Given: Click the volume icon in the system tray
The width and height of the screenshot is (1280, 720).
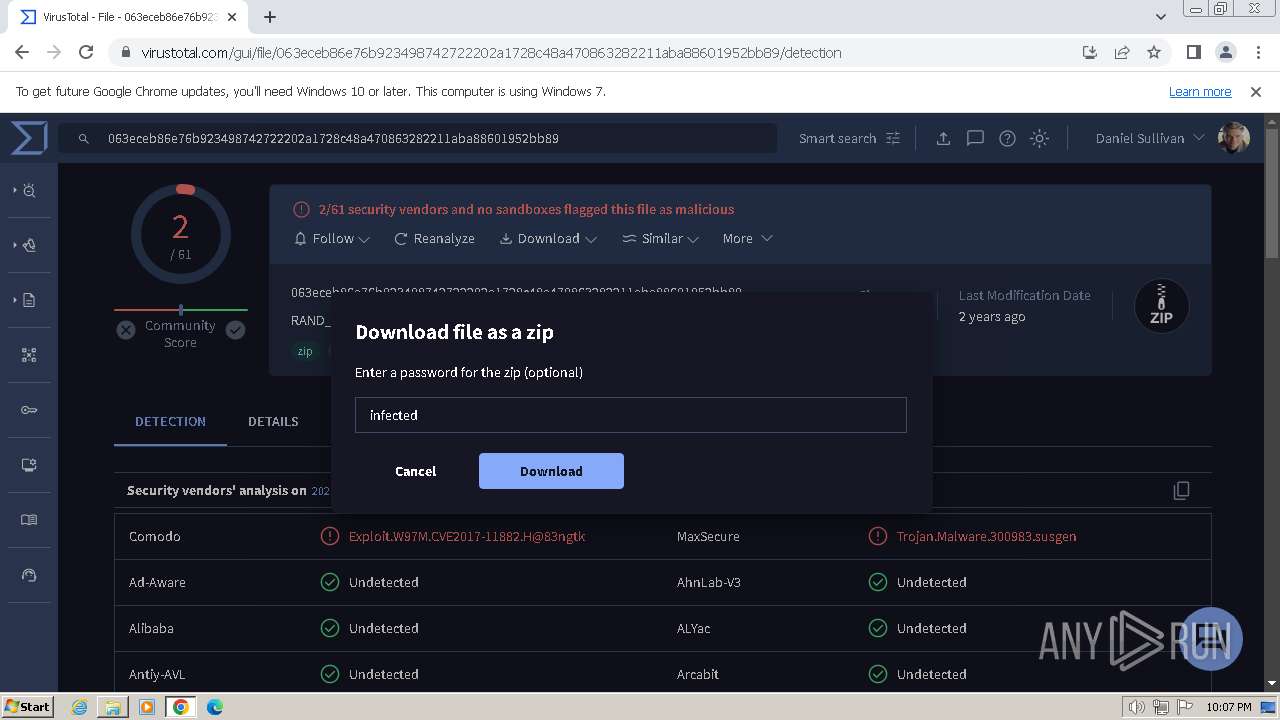Looking at the screenshot, I should coord(1136,707).
